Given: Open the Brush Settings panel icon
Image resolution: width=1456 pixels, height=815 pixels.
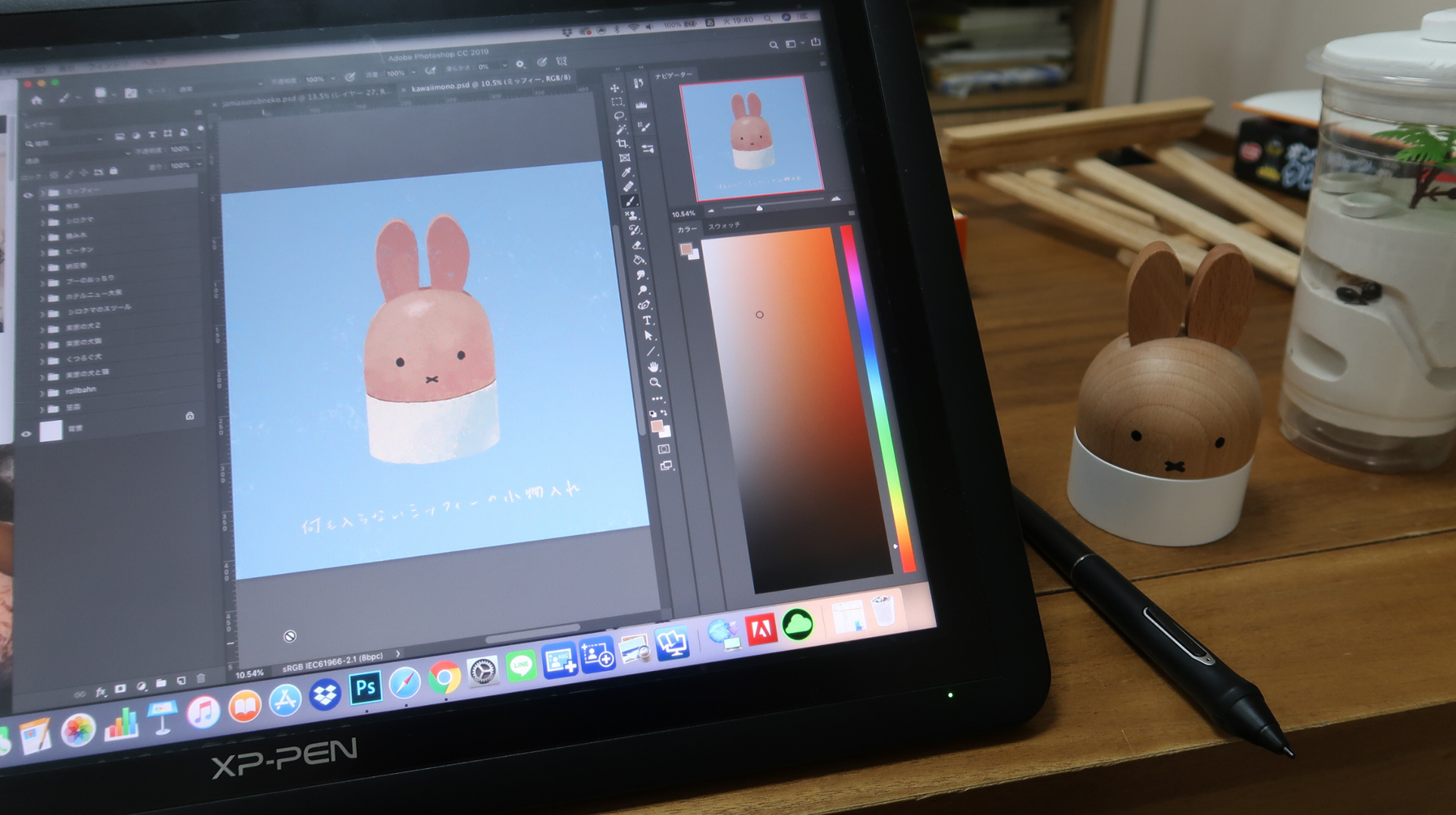Looking at the screenshot, I should [643, 127].
